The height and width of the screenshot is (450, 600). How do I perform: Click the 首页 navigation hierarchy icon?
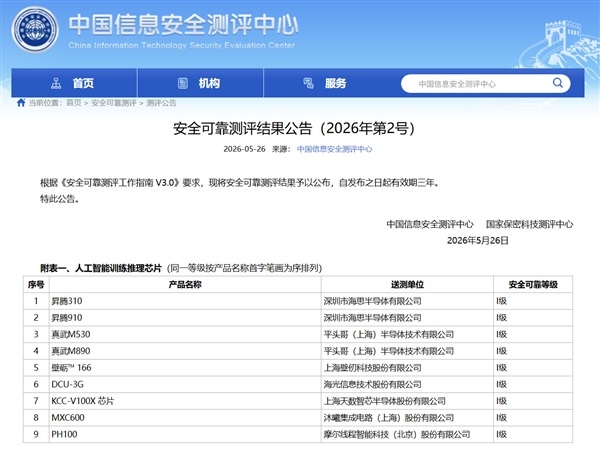click(56, 83)
